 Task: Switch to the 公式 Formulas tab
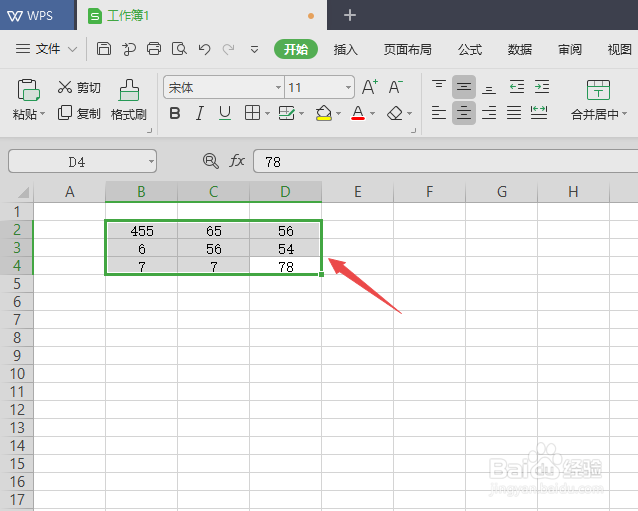point(470,50)
